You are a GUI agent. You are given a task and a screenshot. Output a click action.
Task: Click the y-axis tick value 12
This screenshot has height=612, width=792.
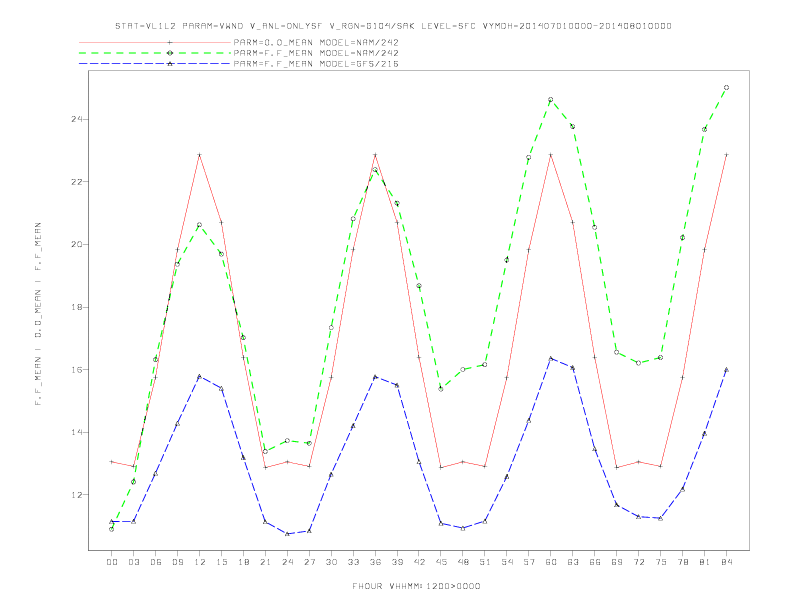[77, 495]
